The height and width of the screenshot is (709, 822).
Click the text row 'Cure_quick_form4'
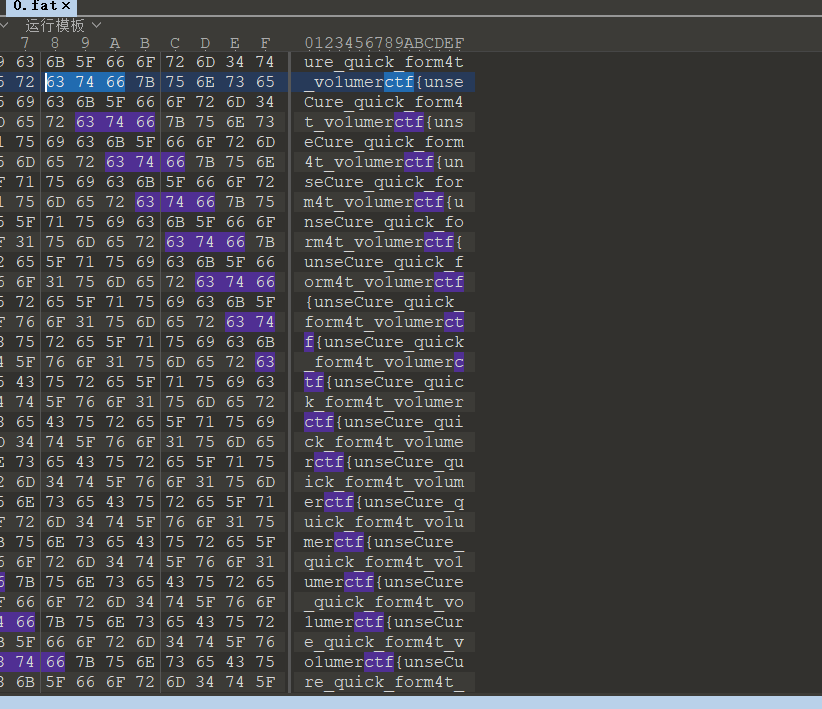tap(384, 102)
